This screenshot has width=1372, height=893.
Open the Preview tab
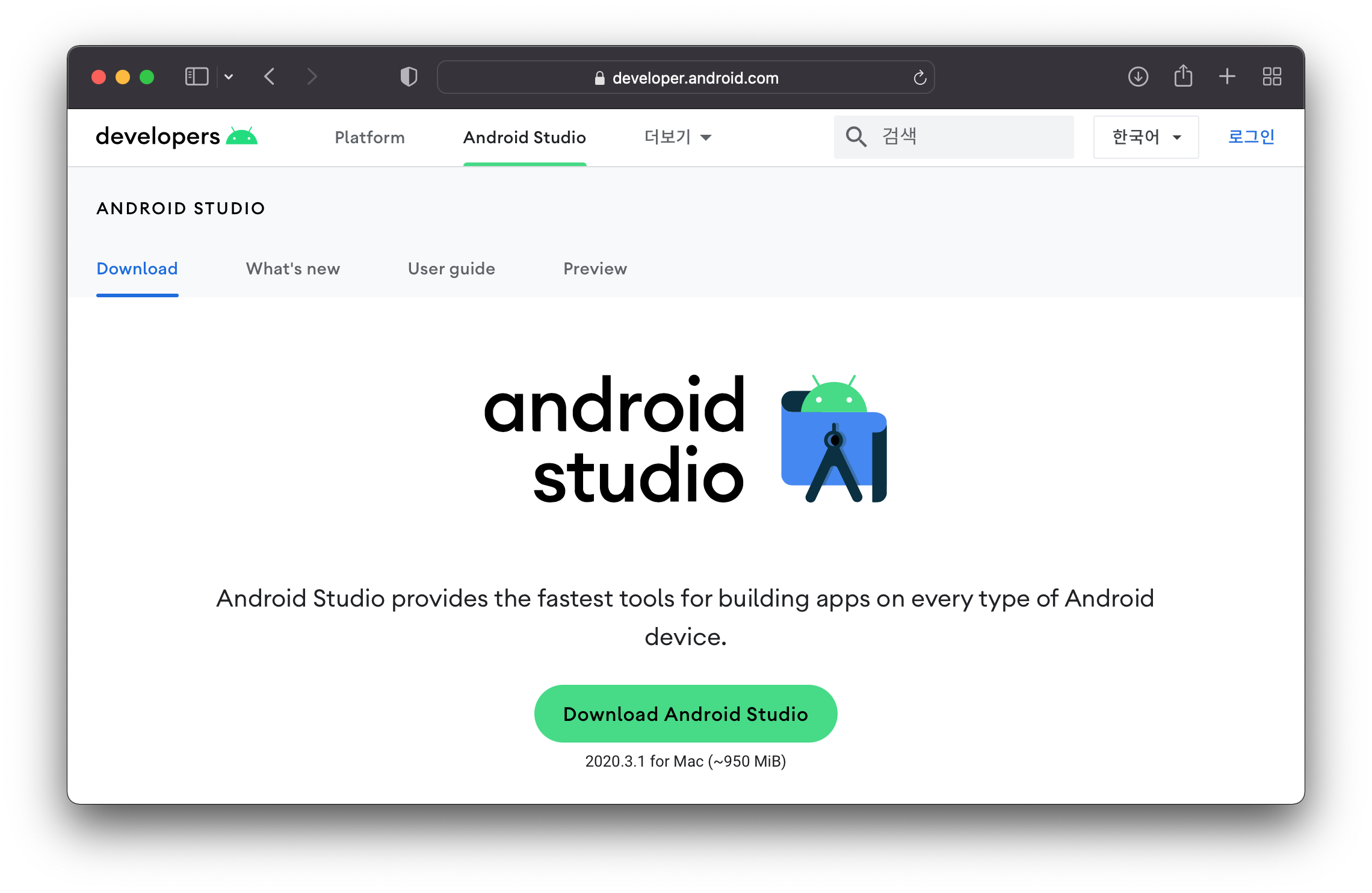coord(593,268)
